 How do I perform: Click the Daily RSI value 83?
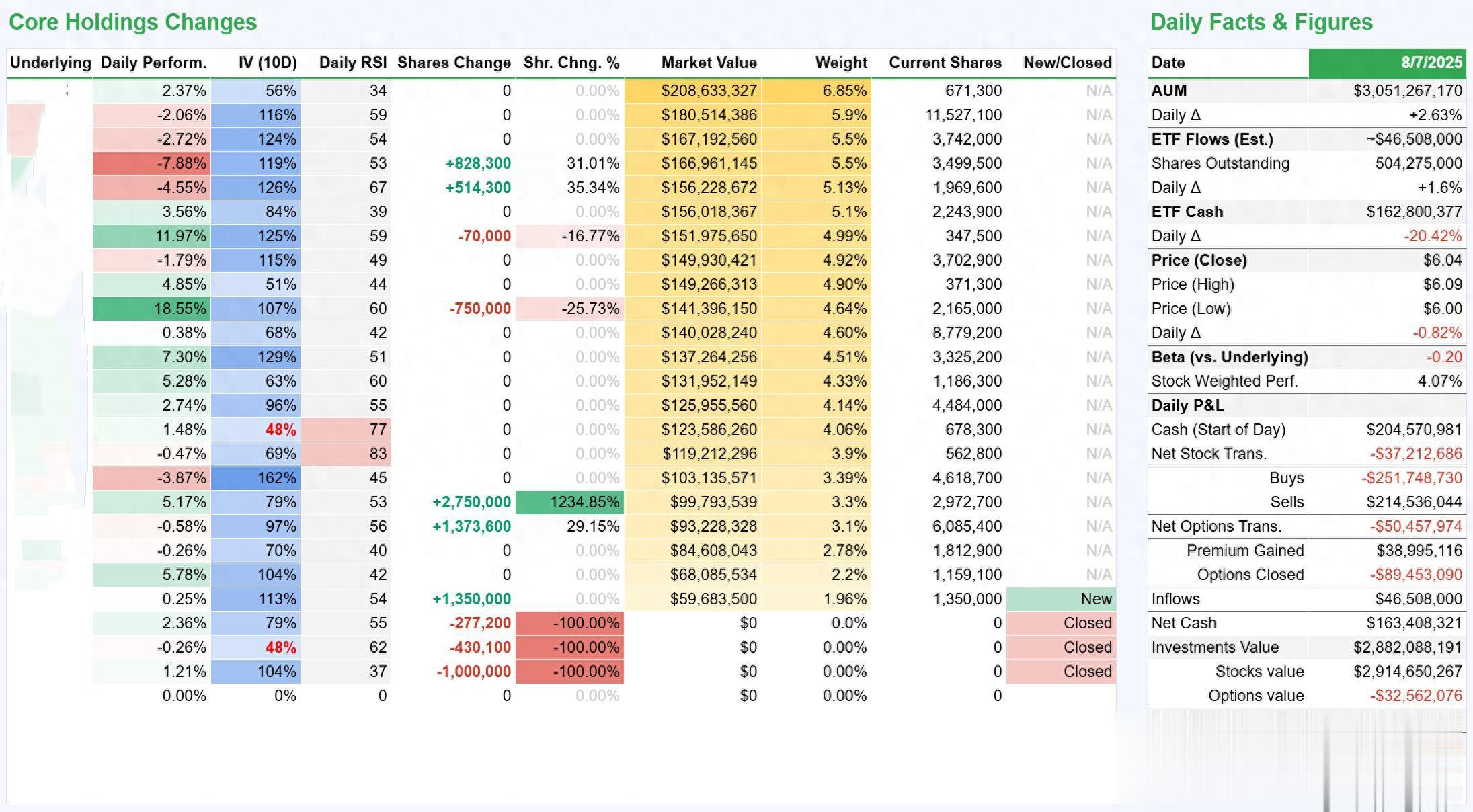tap(377, 454)
